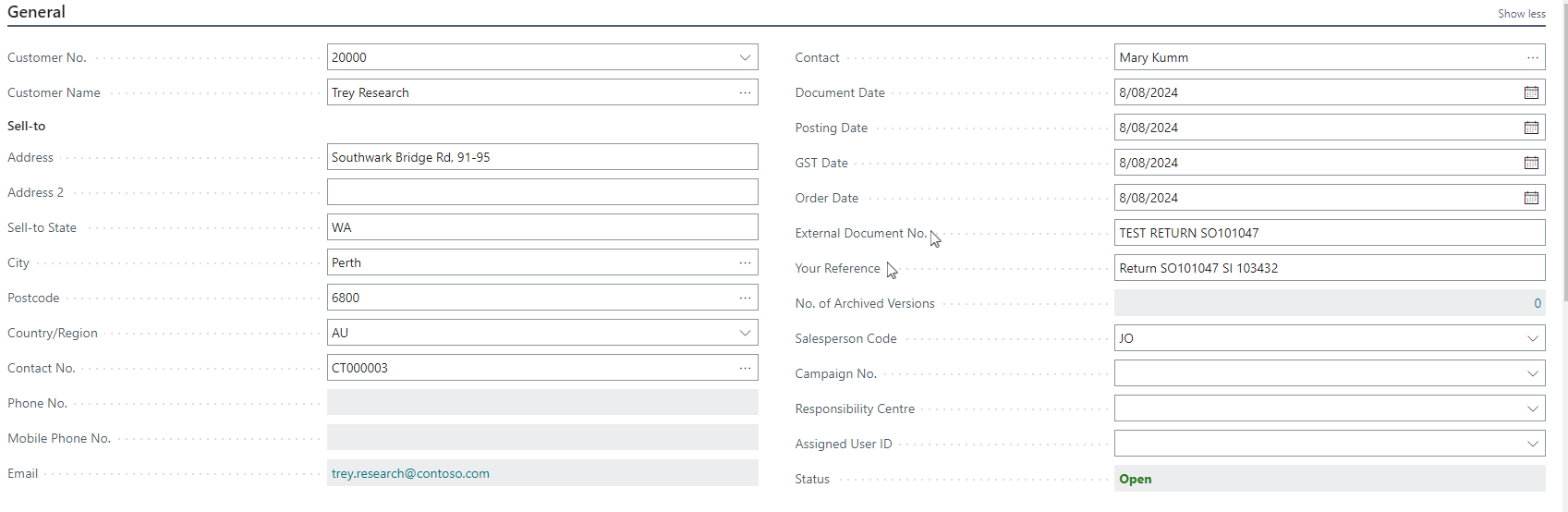Open calendar picker for Order Date
The image size is (1568, 512).
(1531, 198)
